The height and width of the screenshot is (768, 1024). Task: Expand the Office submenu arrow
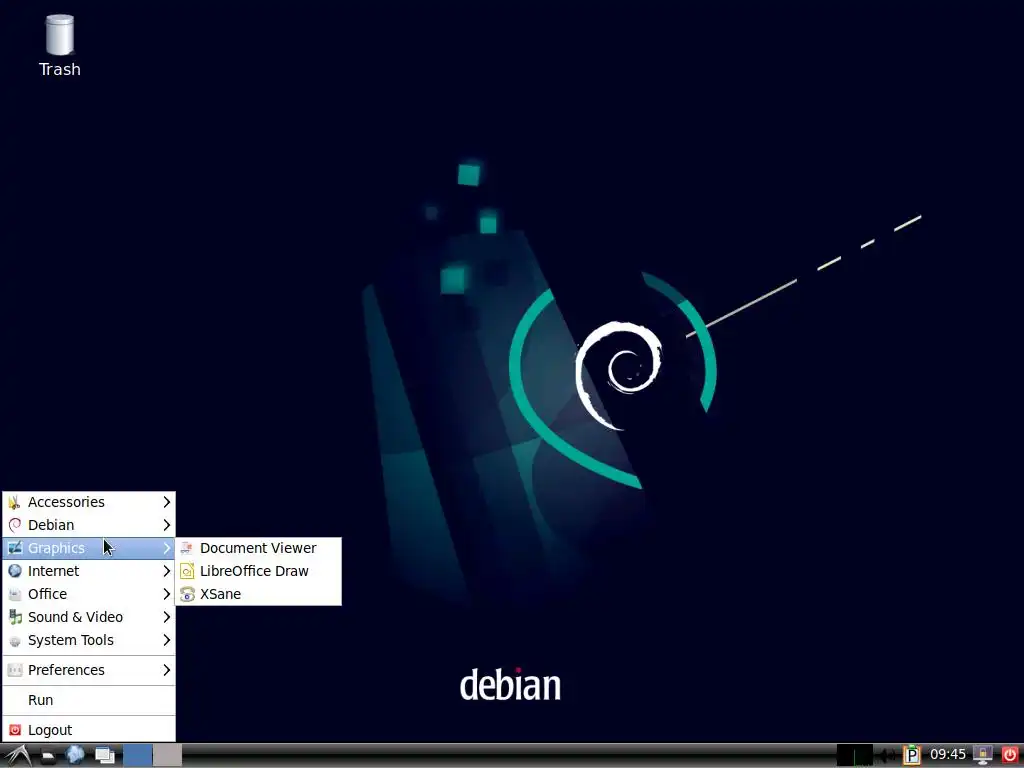167,594
